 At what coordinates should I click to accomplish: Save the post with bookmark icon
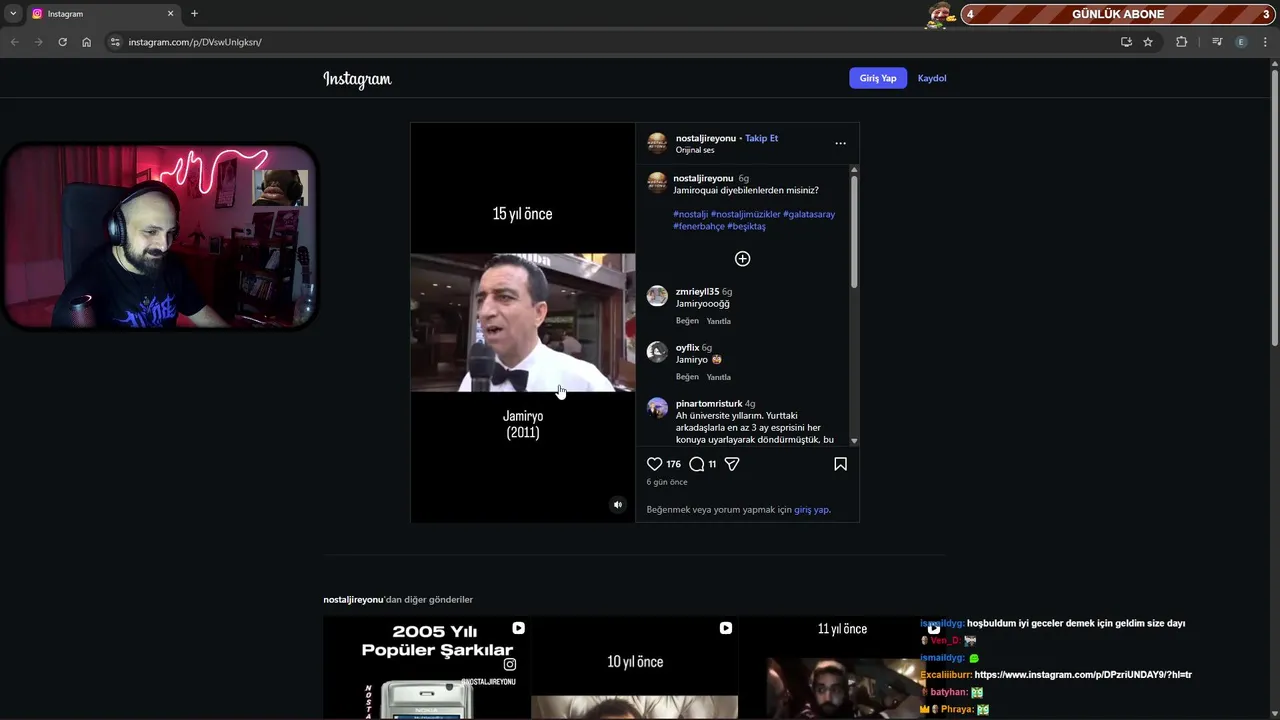[840, 464]
